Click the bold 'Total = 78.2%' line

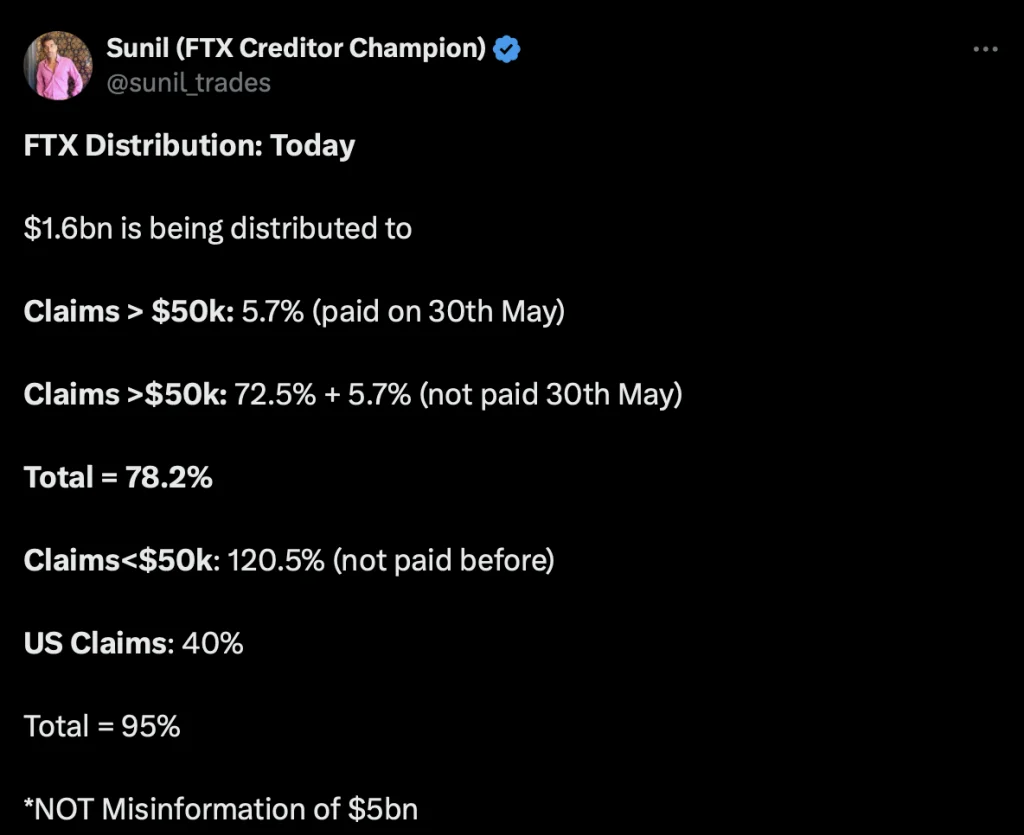118,477
